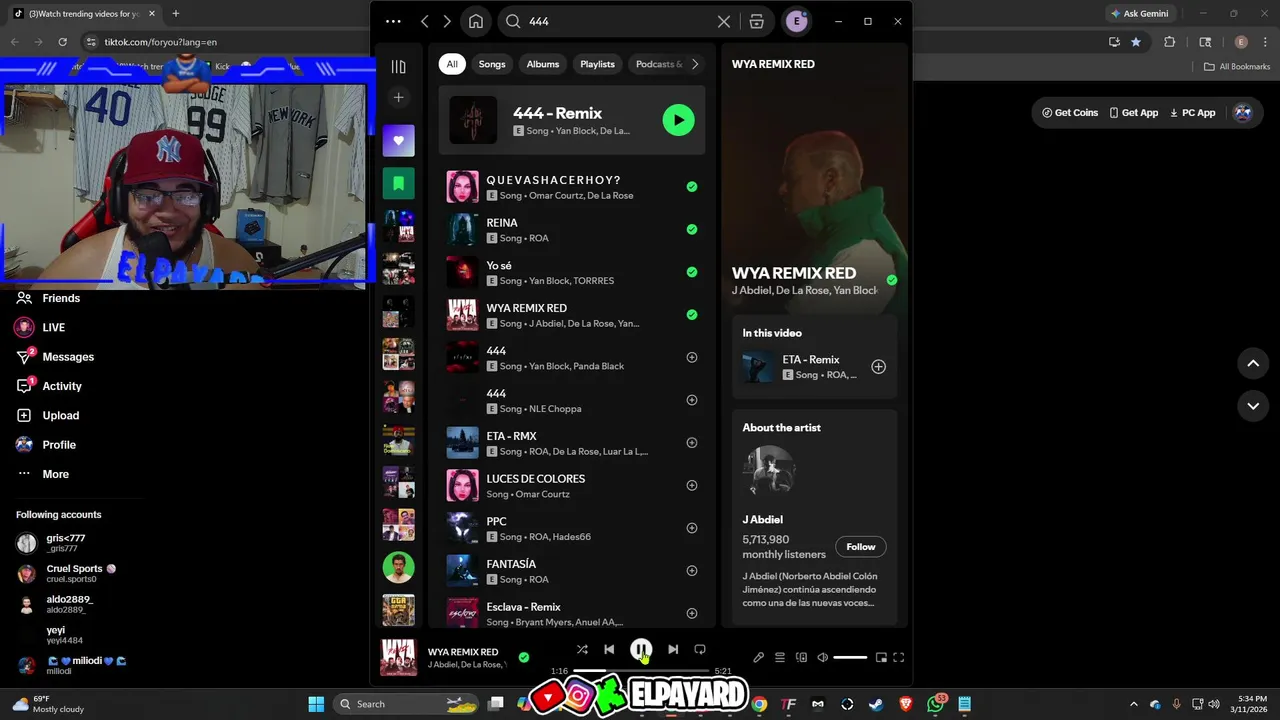
Task: Toggle saved check for Yo sé
Action: [692, 272]
